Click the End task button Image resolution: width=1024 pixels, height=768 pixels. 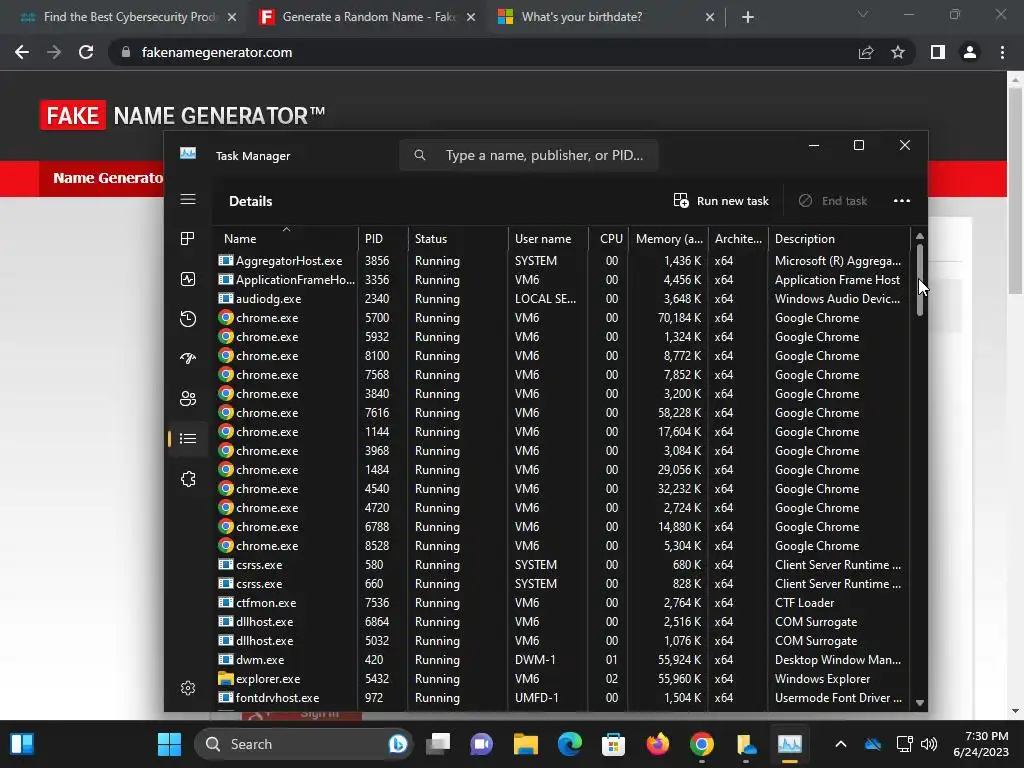pyautogui.click(x=833, y=200)
